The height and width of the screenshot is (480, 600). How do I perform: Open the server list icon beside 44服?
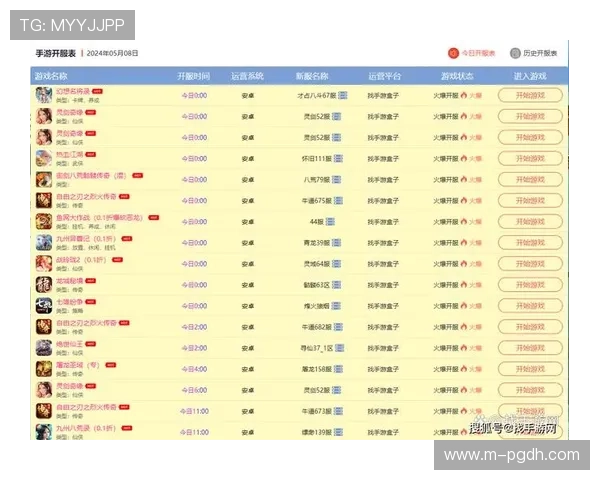pyautogui.click(x=330, y=222)
